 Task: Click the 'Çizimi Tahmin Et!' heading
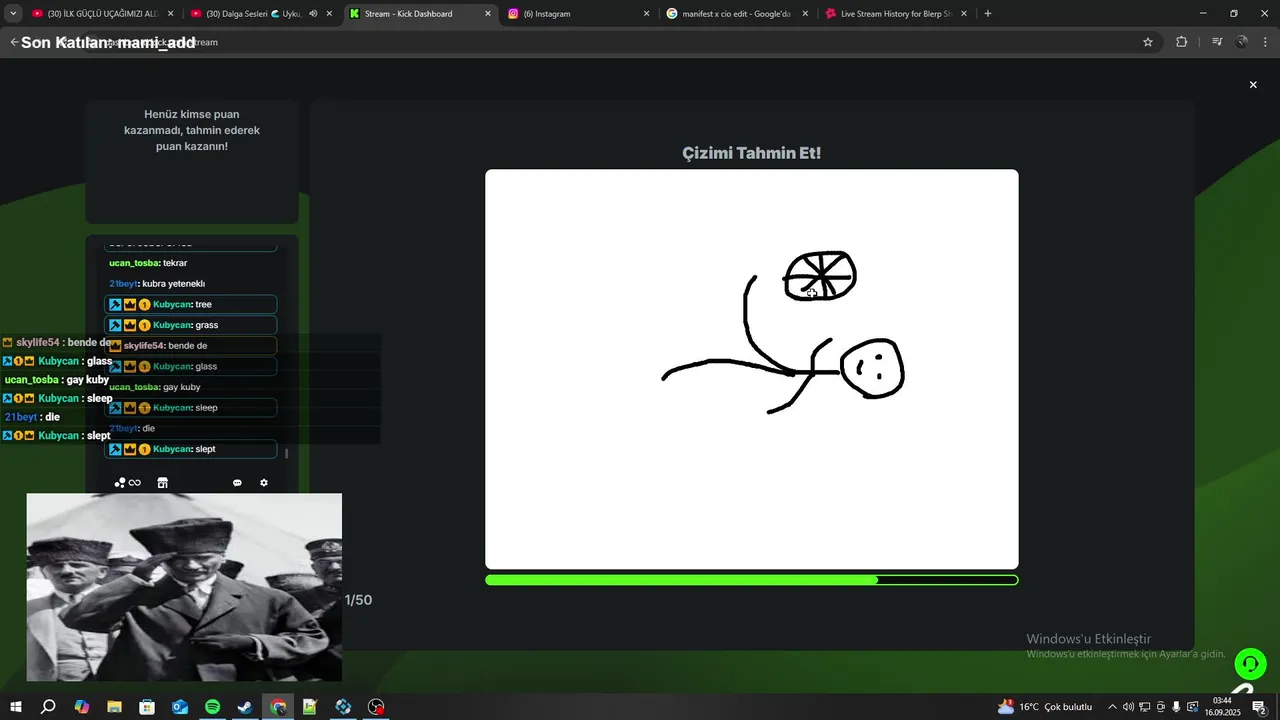point(752,153)
